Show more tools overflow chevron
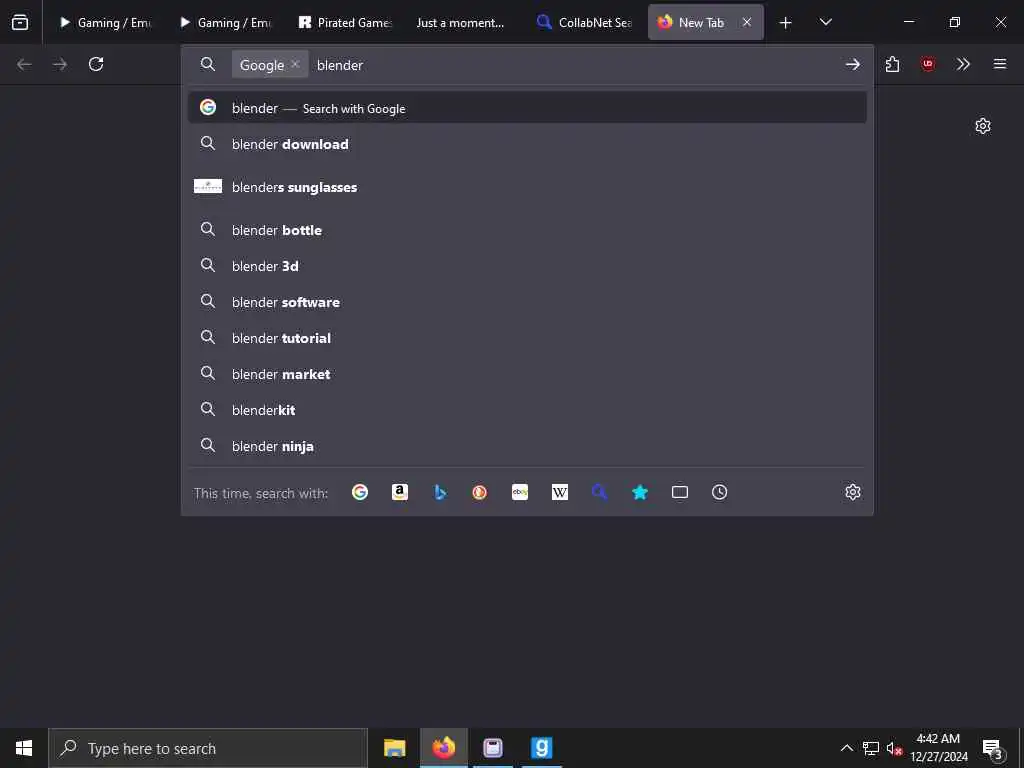Viewport: 1024px width, 768px height. (x=963, y=64)
